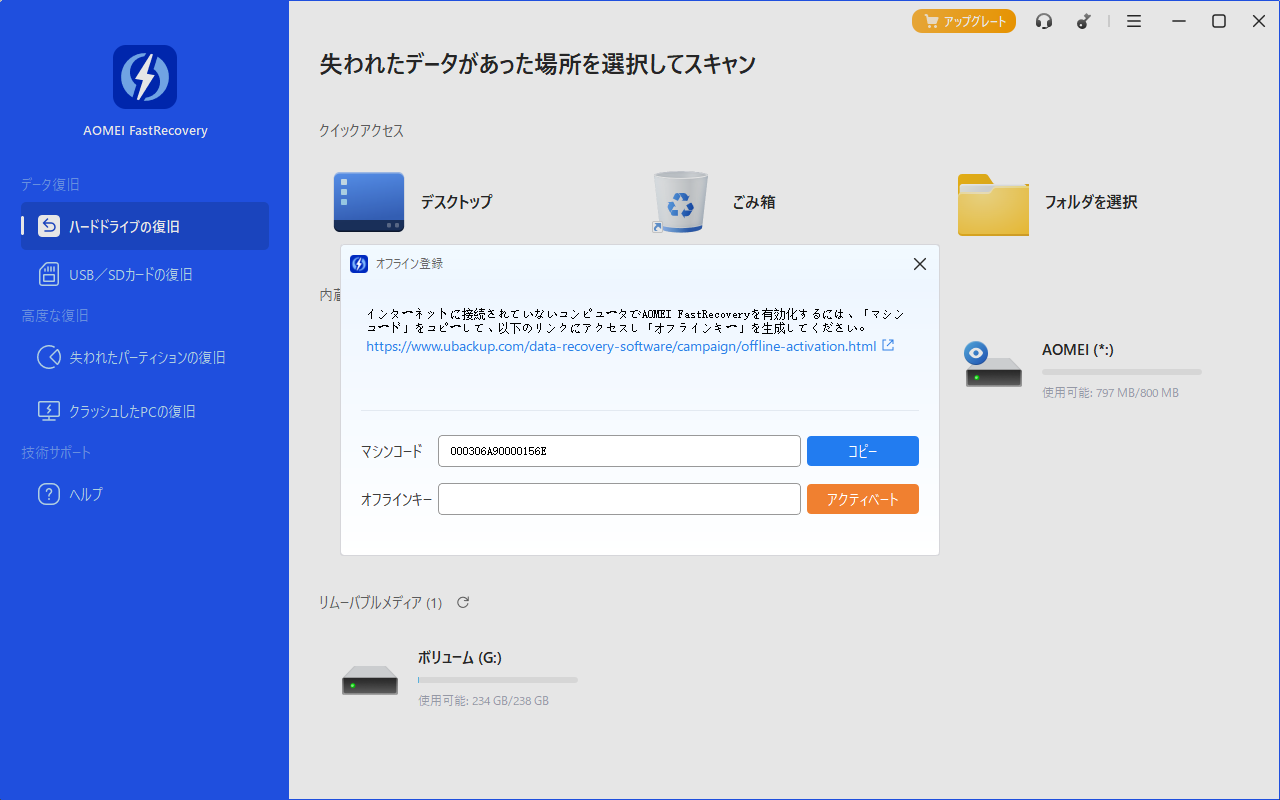Image resolution: width=1280 pixels, height=800 pixels.
Task: Refresh the リムーバブルメディア list
Action: click(463, 602)
